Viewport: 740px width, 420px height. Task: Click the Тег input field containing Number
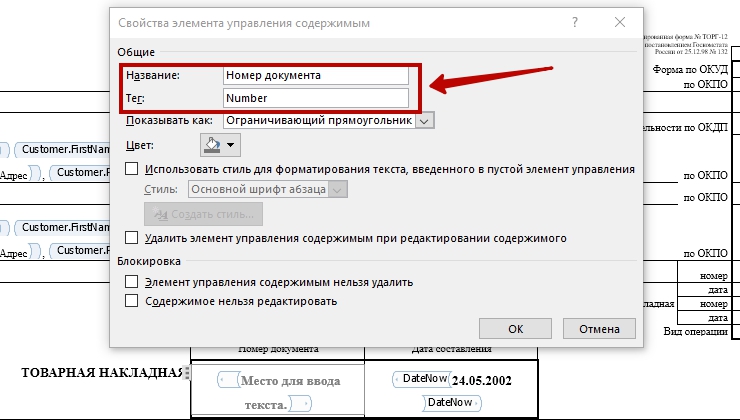pyautogui.click(x=315, y=98)
